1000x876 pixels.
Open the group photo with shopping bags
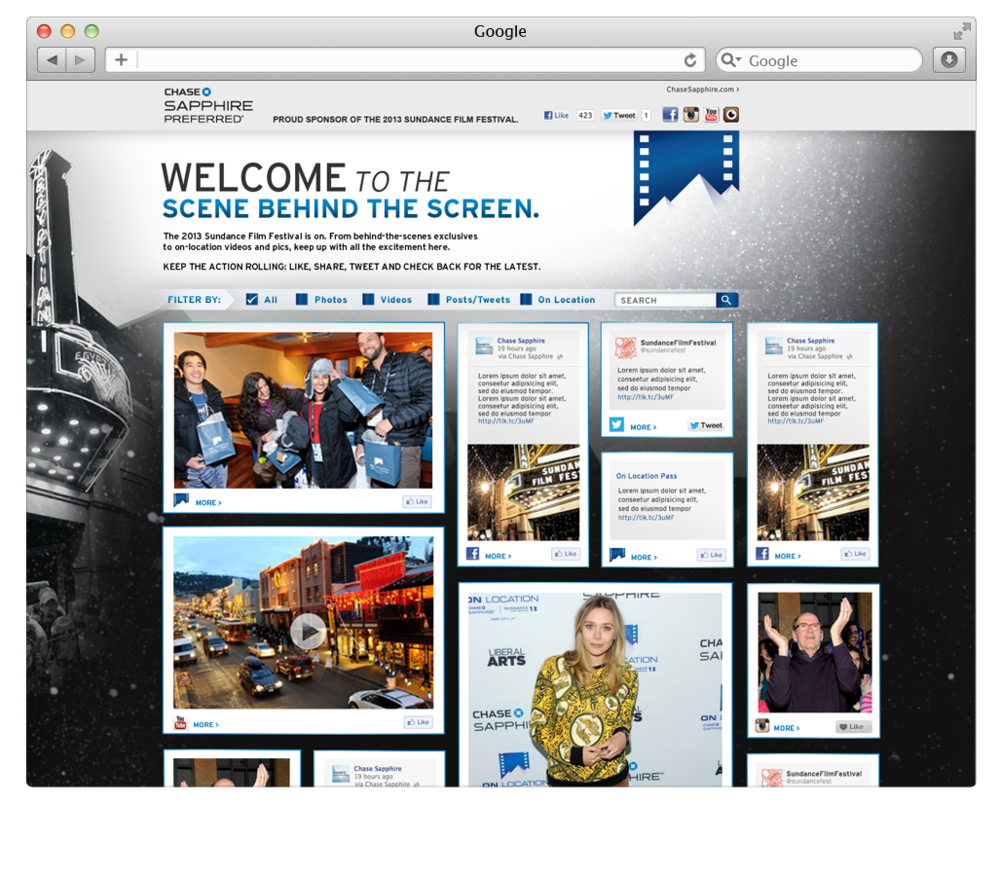[303, 410]
